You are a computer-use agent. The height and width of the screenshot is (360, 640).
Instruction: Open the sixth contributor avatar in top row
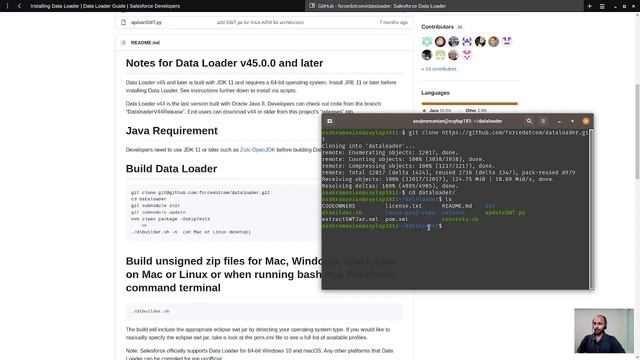point(493,41)
